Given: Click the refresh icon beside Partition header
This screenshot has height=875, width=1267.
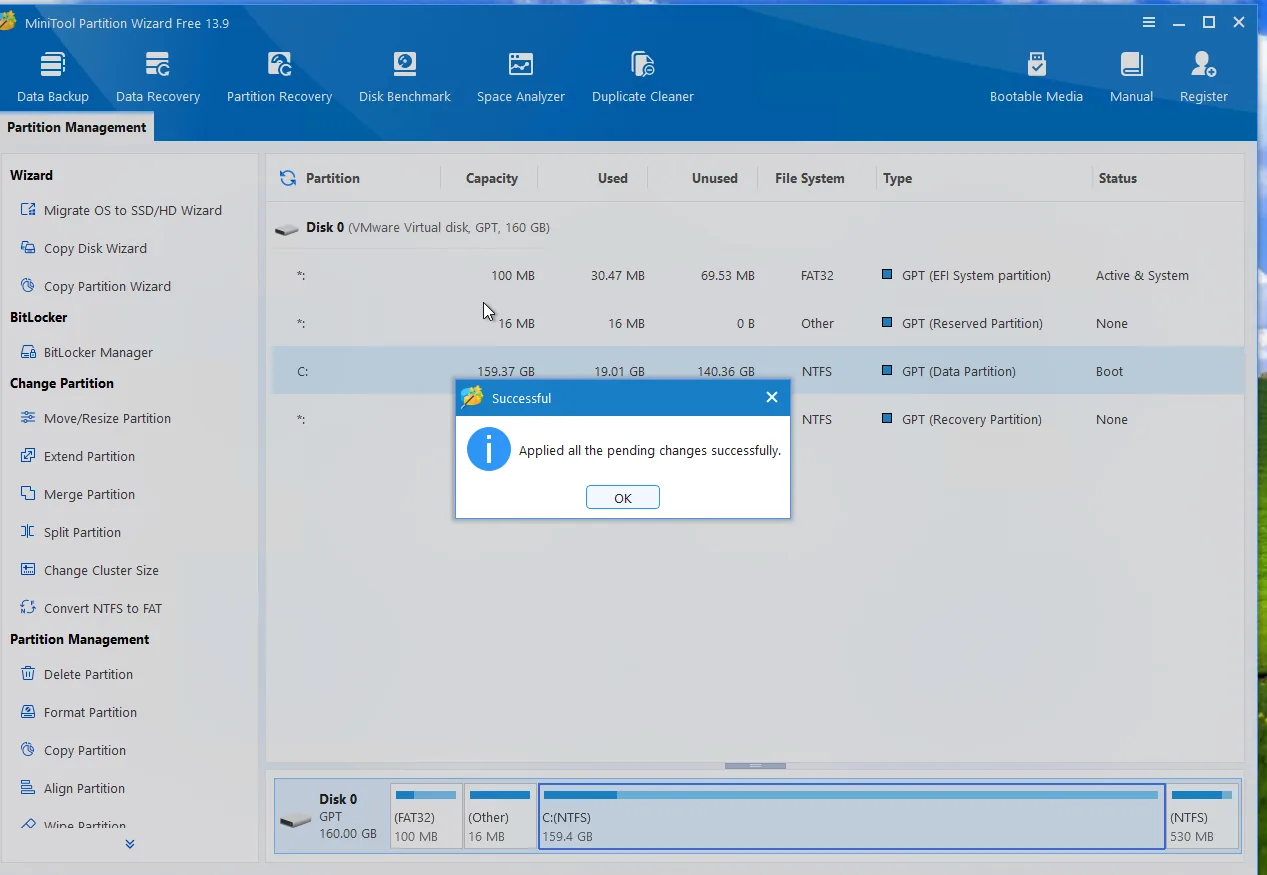Looking at the screenshot, I should 288,178.
